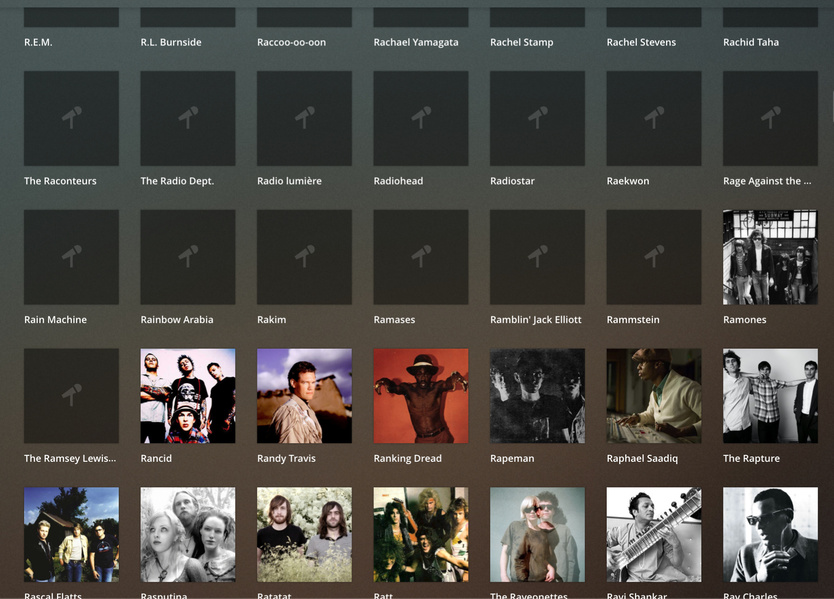
Task: Select the Raekwon artist name
Action: pos(628,181)
